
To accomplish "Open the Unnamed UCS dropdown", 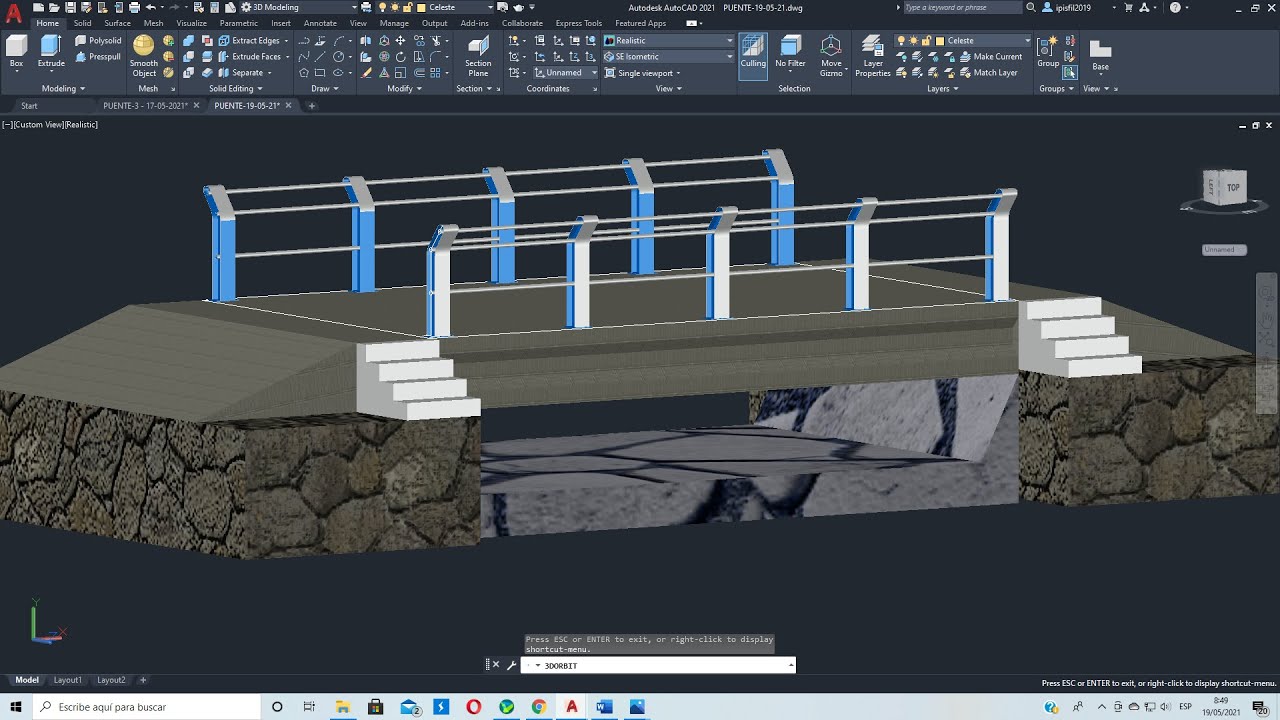I will (565, 73).
